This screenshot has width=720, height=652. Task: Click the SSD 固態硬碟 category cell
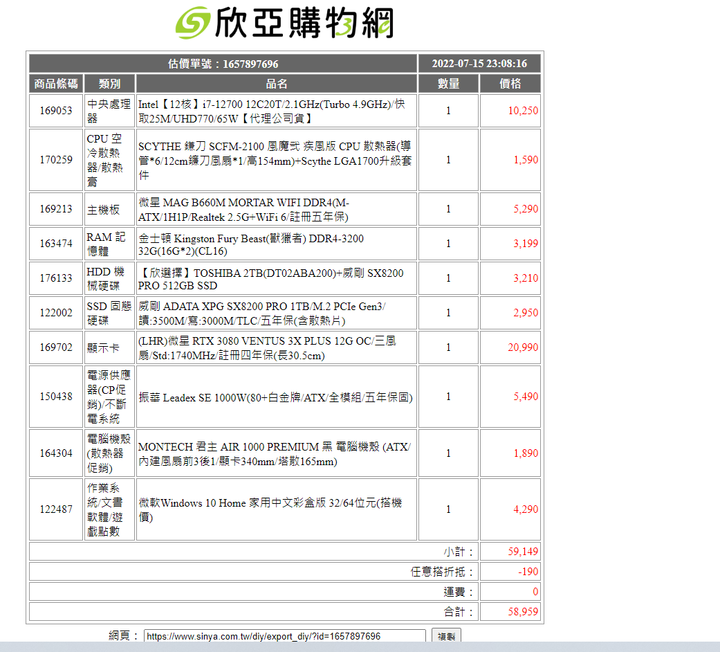(x=109, y=313)
